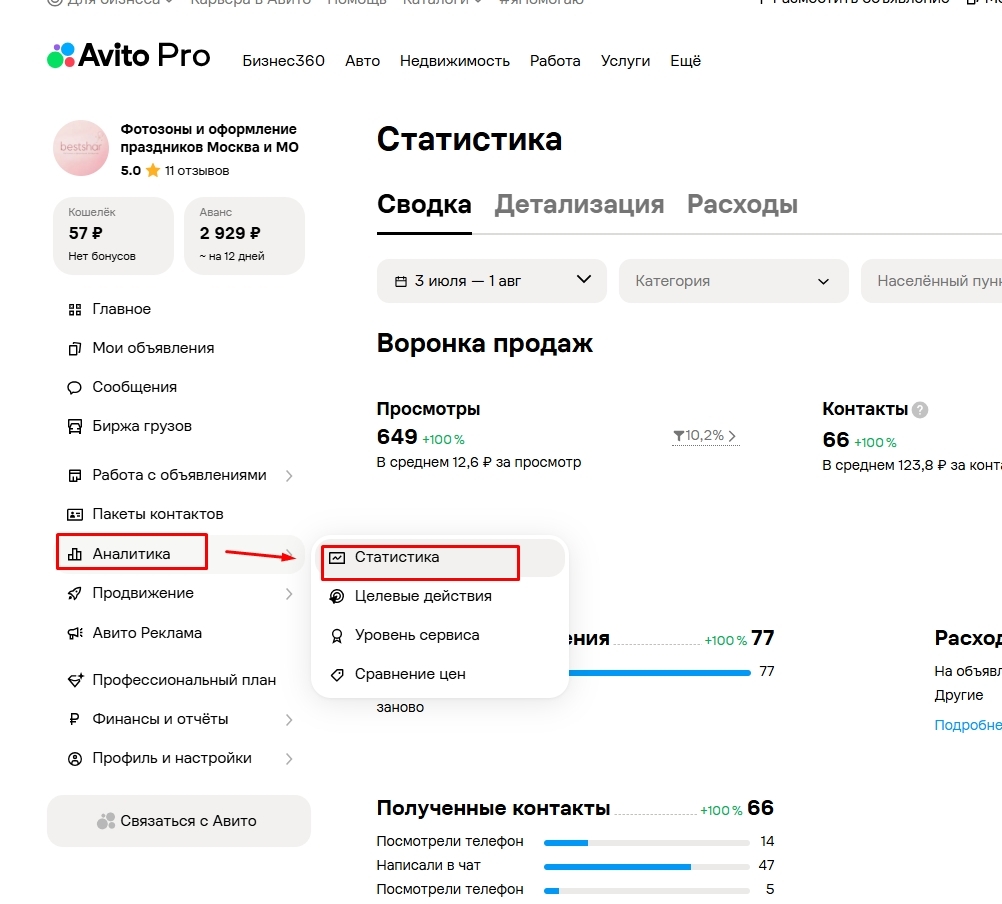The image size is (1002, 904).
Task: Click the Посмотрели телефон row with 5
Action: click(x=575, y=890)
